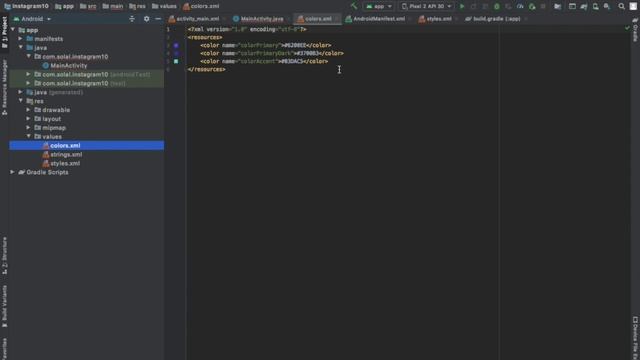Place cursor on the </resources> closing tag line

click(207, 69)
